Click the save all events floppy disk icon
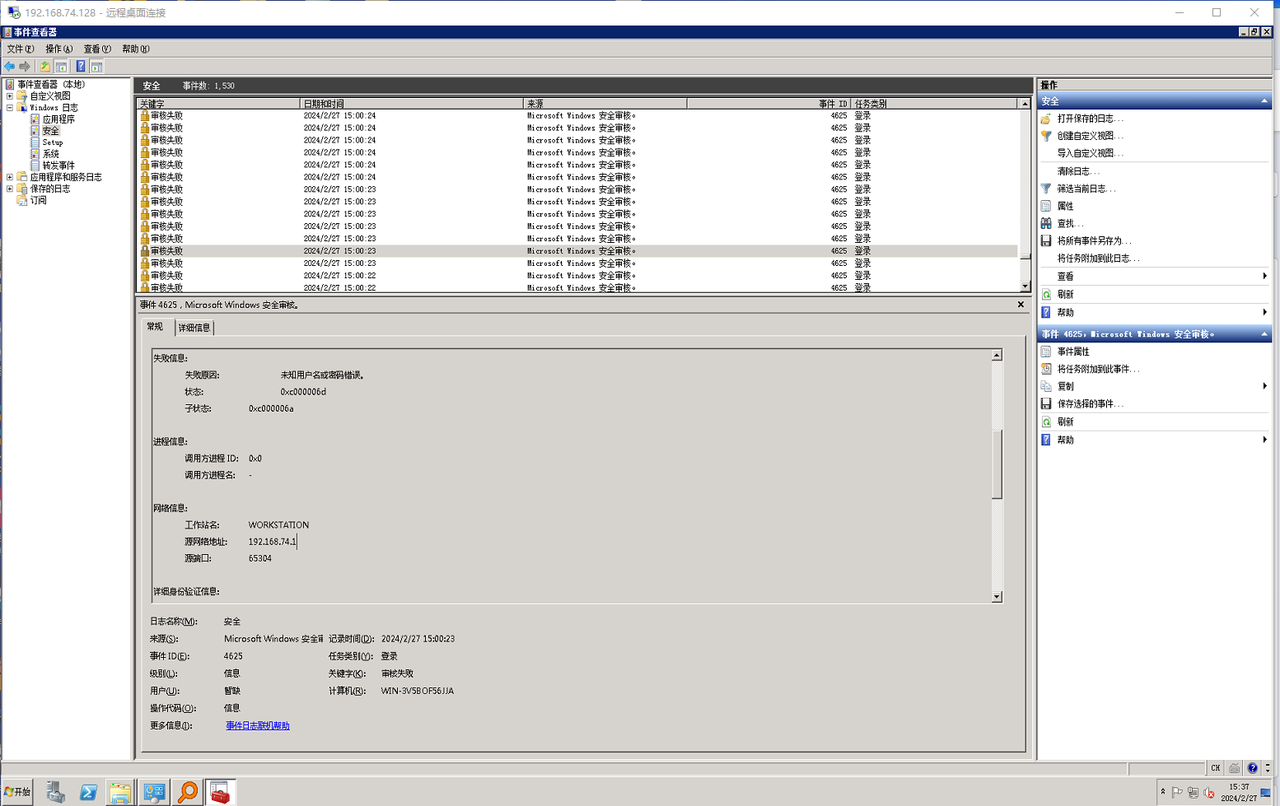The image size is (1280, 806). click(1046, 241)
